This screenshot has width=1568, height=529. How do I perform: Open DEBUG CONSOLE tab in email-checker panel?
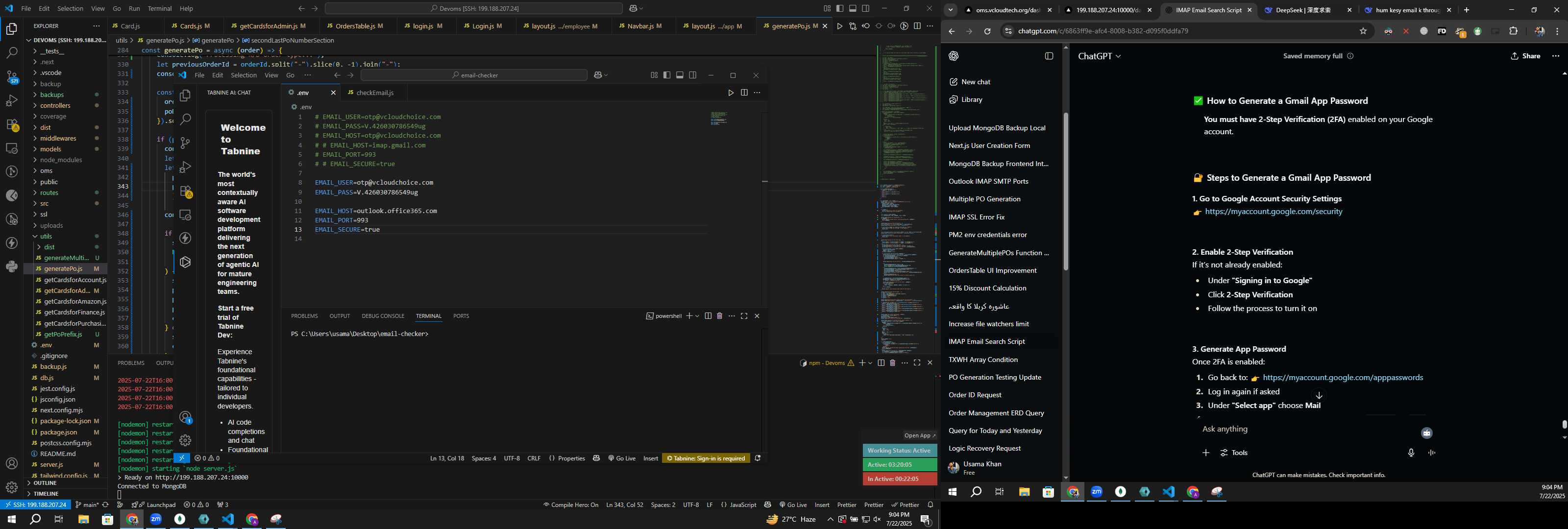coord(383,316)
